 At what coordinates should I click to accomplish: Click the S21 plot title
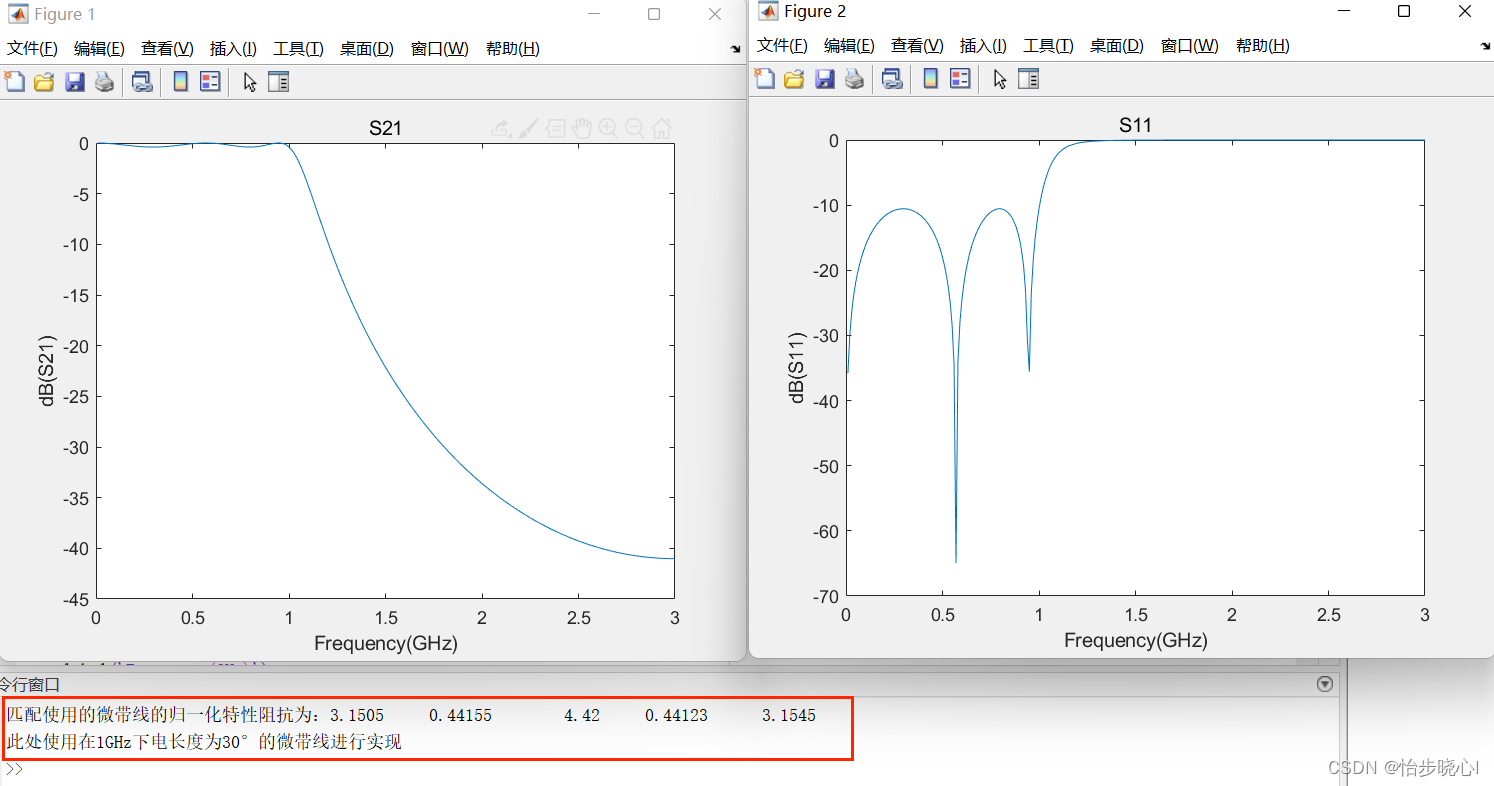click(385, 128)
